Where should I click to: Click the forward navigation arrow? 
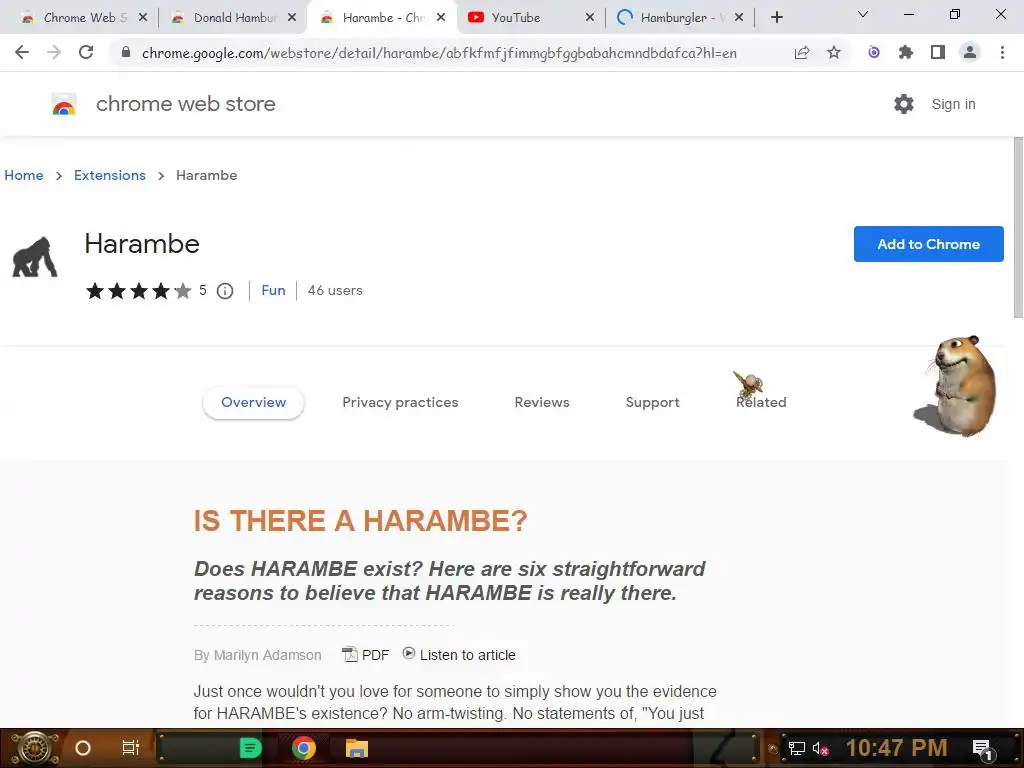point(54,52)
